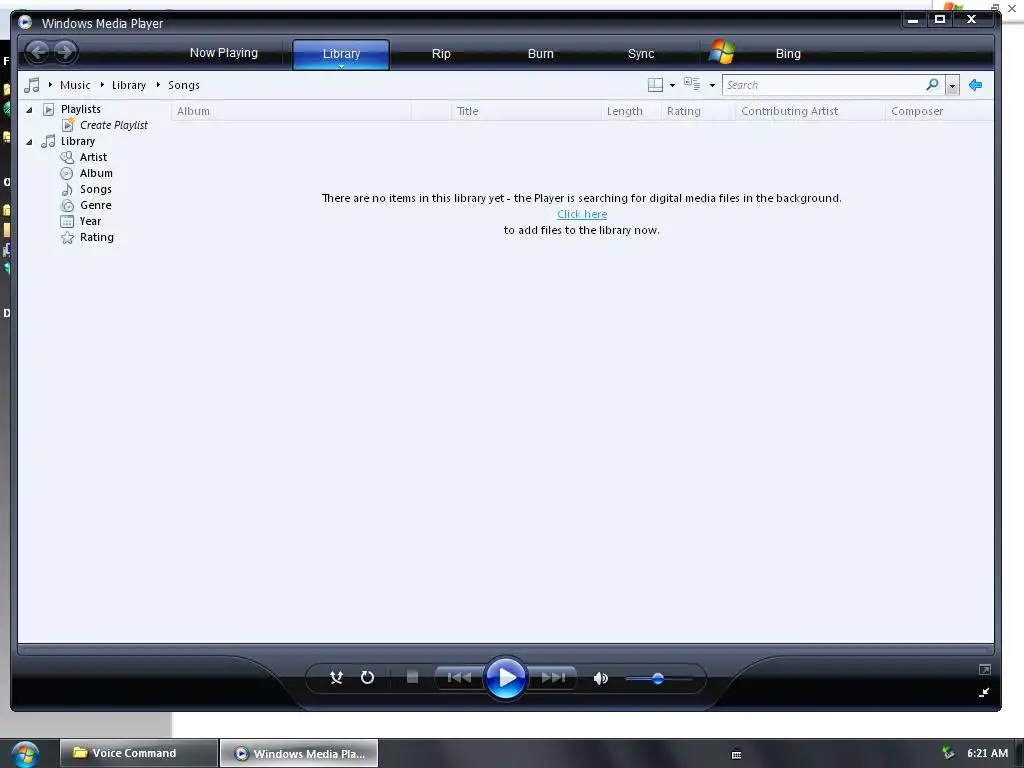1024x768 pixels.
Task: Expand the arrow before Library breadcrumb
Action: [102, 85]
